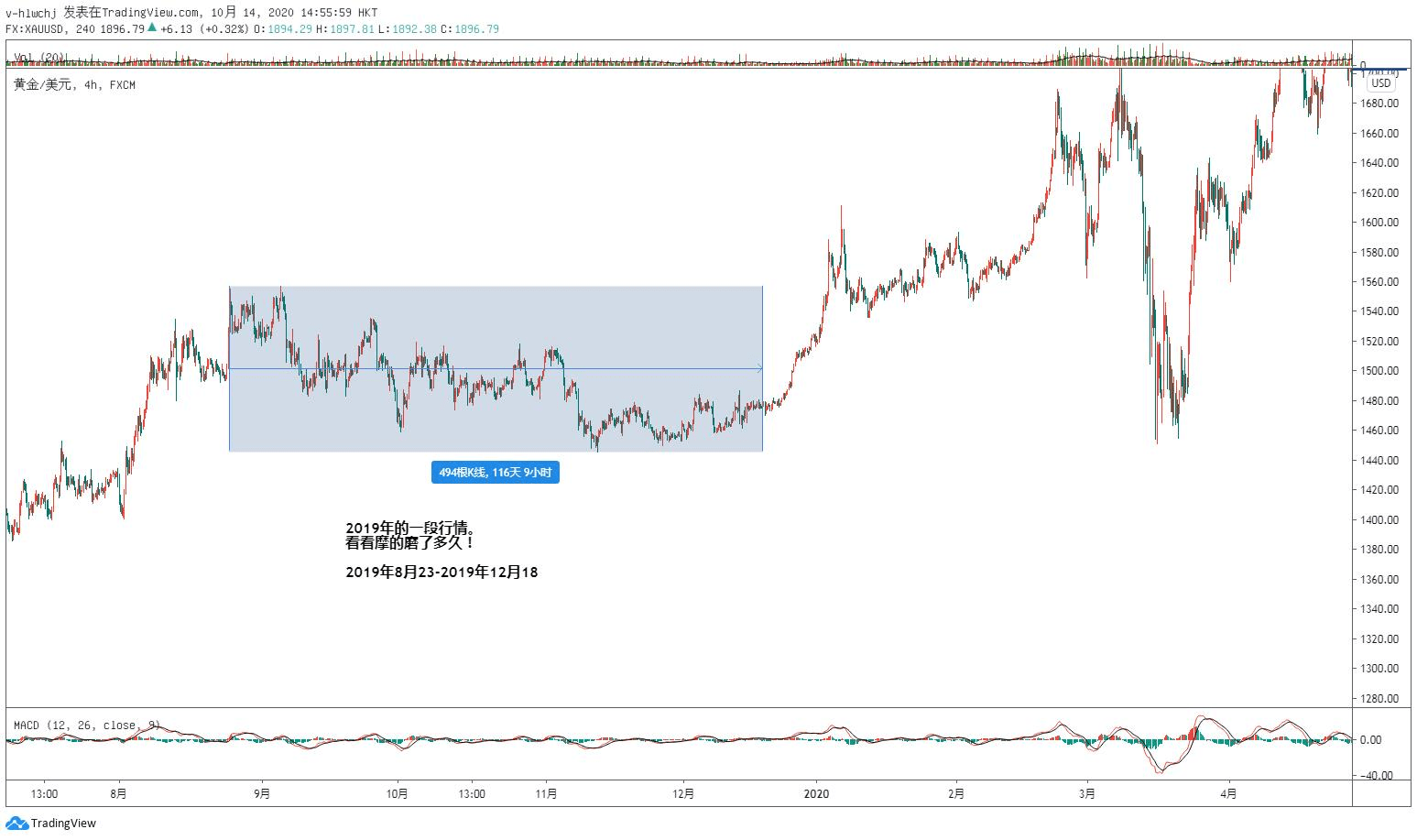Viewport: 1417px width, 840px height.
Task: Click the 3月 time axis label
Action: tap(1087, 794)
